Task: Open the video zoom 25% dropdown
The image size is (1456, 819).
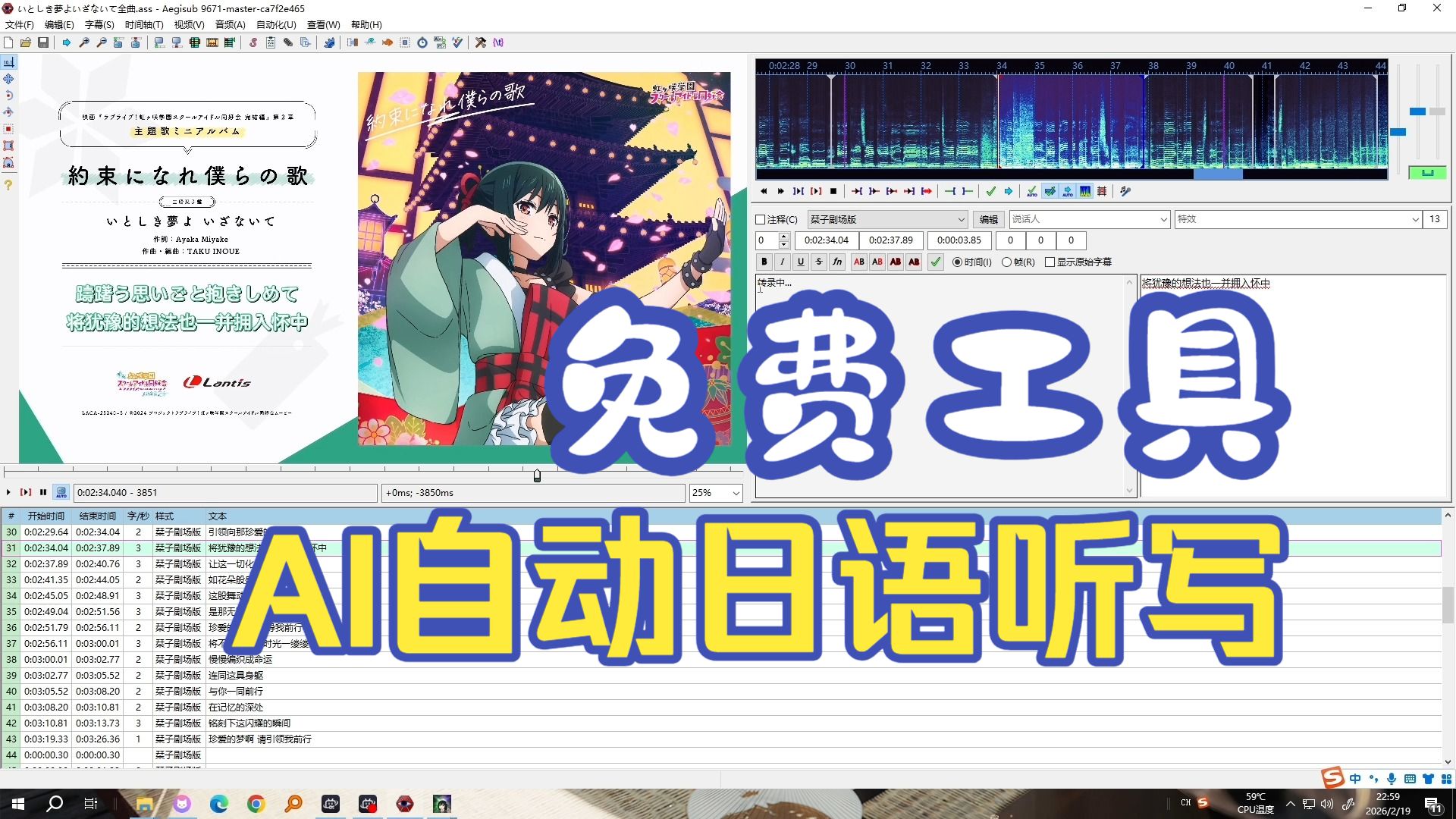Action: 714,493
